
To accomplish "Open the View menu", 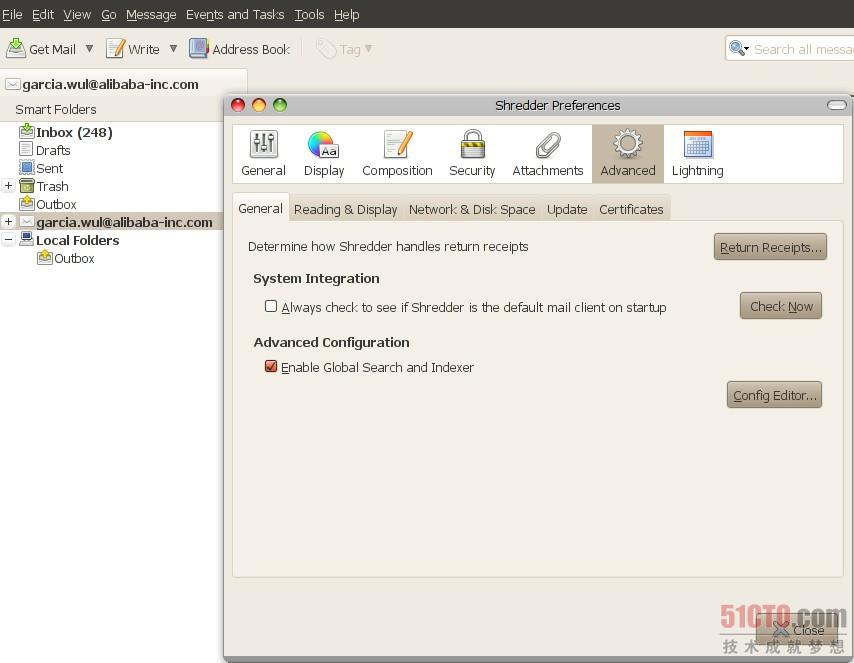I will (77, 15).
